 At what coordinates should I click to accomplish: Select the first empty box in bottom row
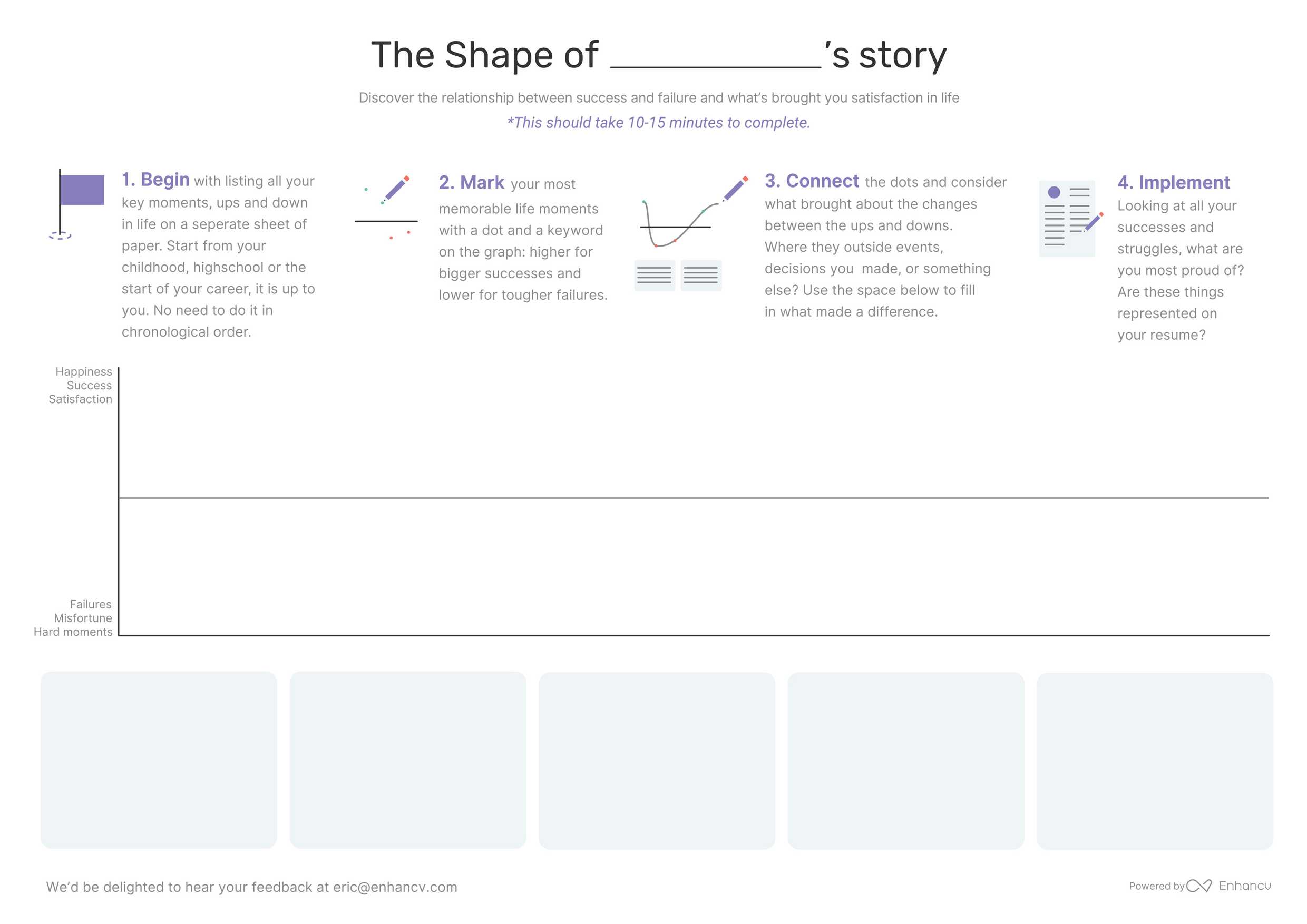pos(159,760)
